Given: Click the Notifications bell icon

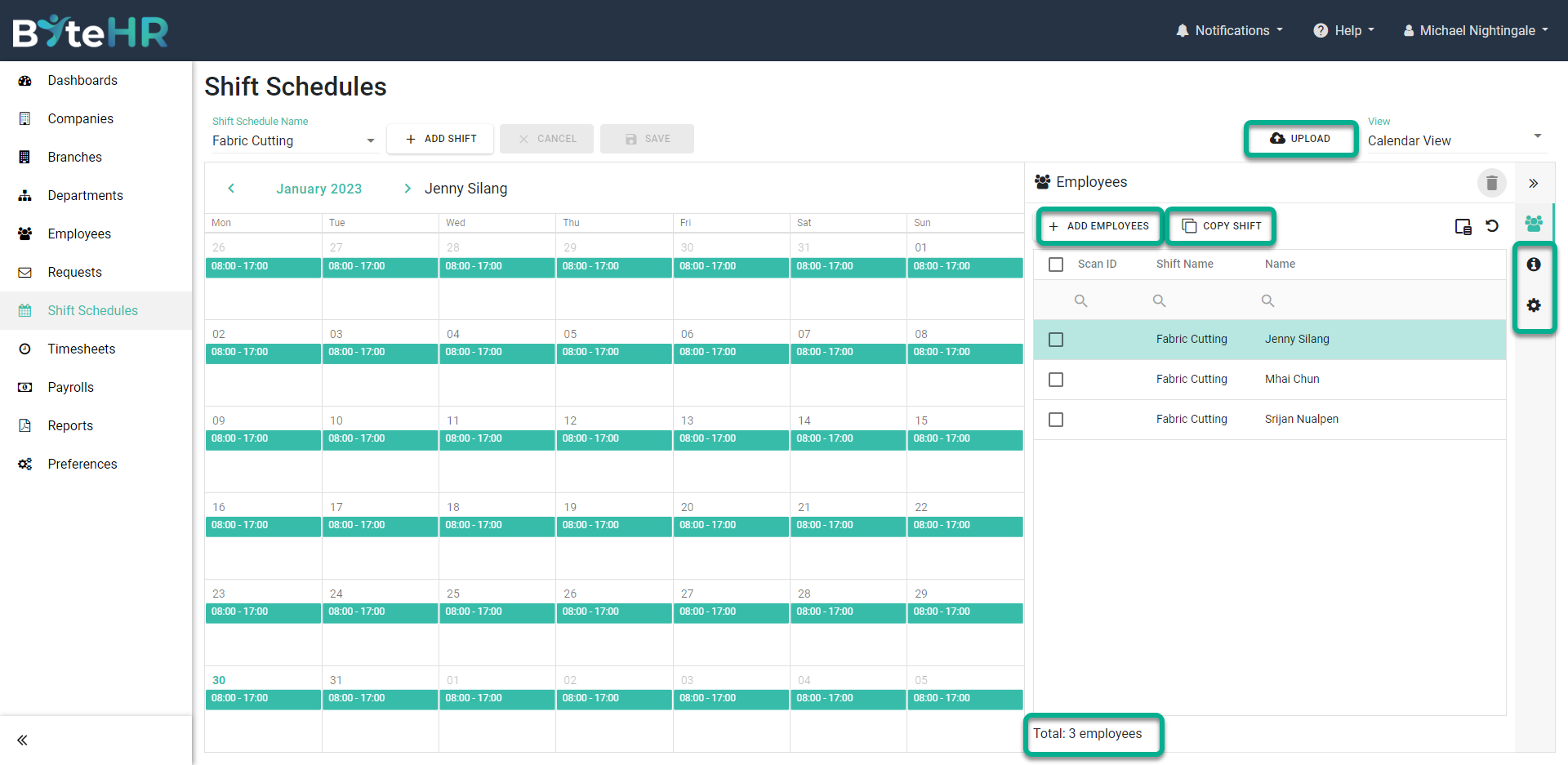Looking at the screenshot, I should click(1182, 31).
